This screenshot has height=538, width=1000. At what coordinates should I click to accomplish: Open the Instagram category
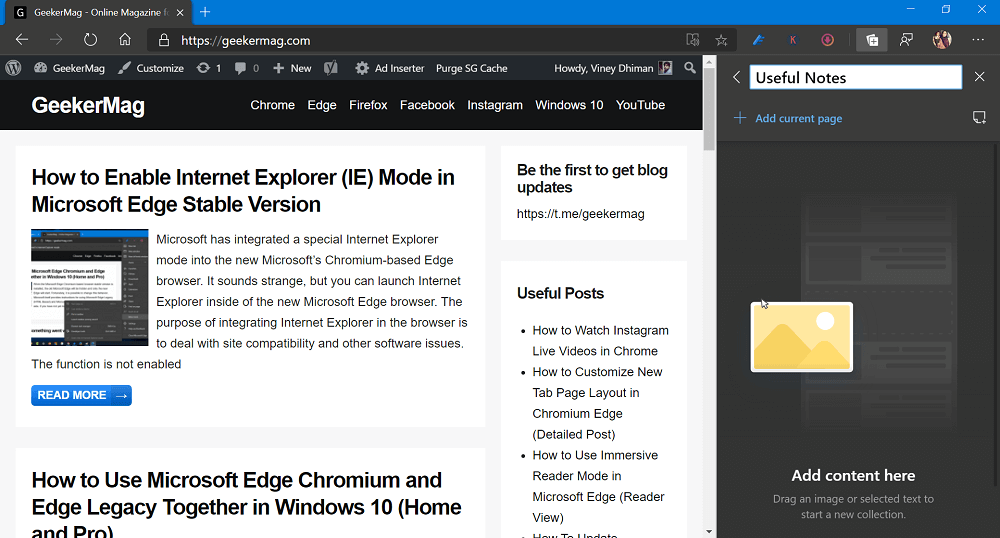pos(495,105)
